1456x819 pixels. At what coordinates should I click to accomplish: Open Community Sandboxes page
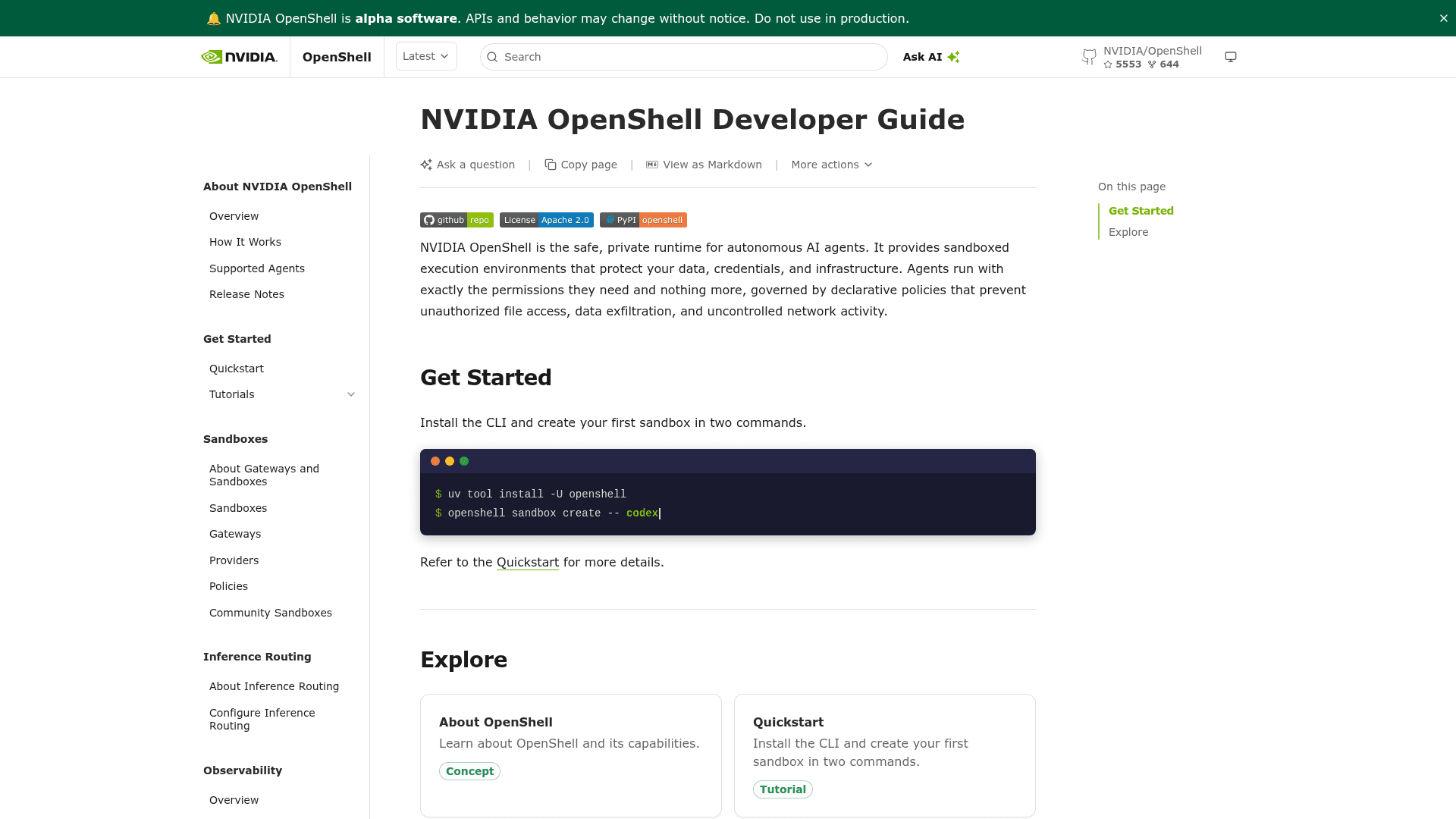[x=271, y=613]
